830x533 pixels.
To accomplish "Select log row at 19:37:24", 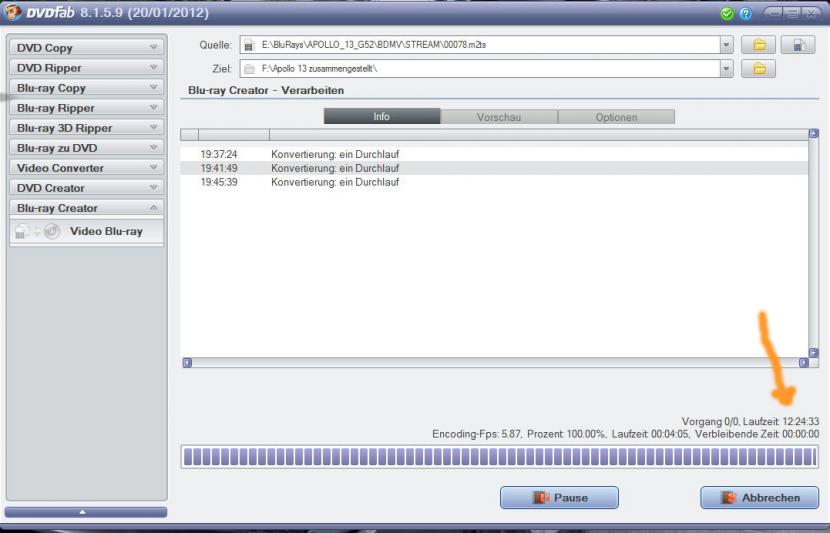I will 494,155.
